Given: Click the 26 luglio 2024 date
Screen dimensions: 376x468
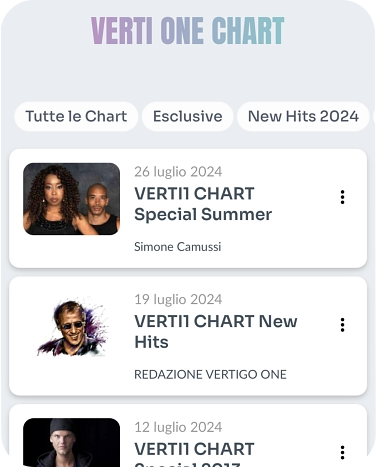Looking at the screenshot, I should 178,172.
